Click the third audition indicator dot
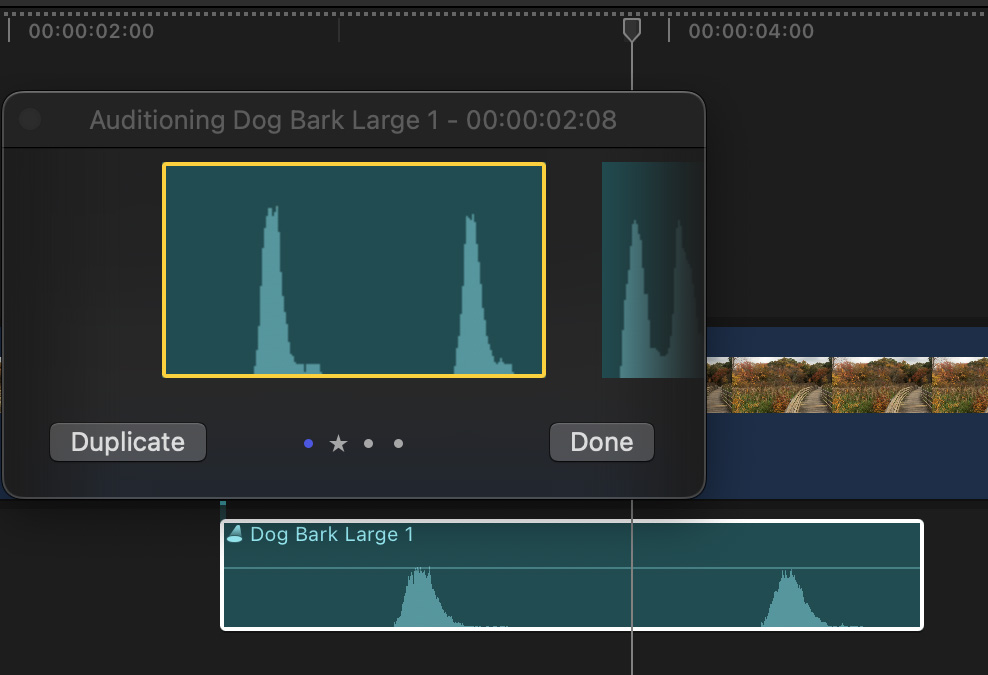This screenshot has width=988, height=675. click(x=368, y=443)
